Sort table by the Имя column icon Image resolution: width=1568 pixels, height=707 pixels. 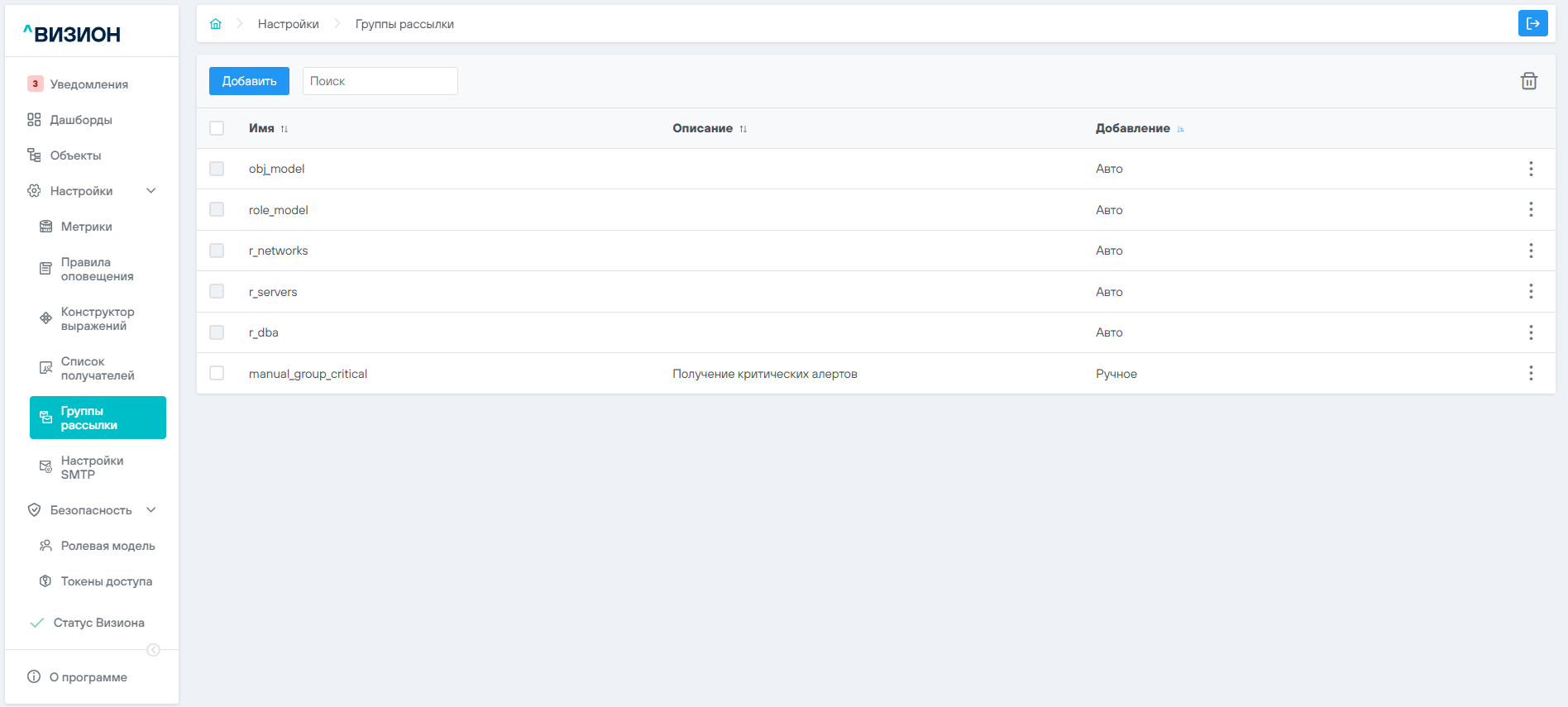(284, 129)
